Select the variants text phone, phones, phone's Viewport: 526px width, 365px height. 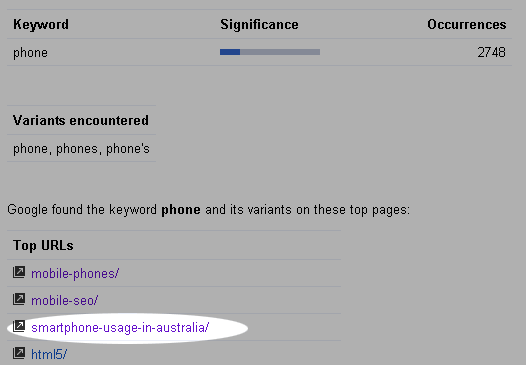coord(81,149)
